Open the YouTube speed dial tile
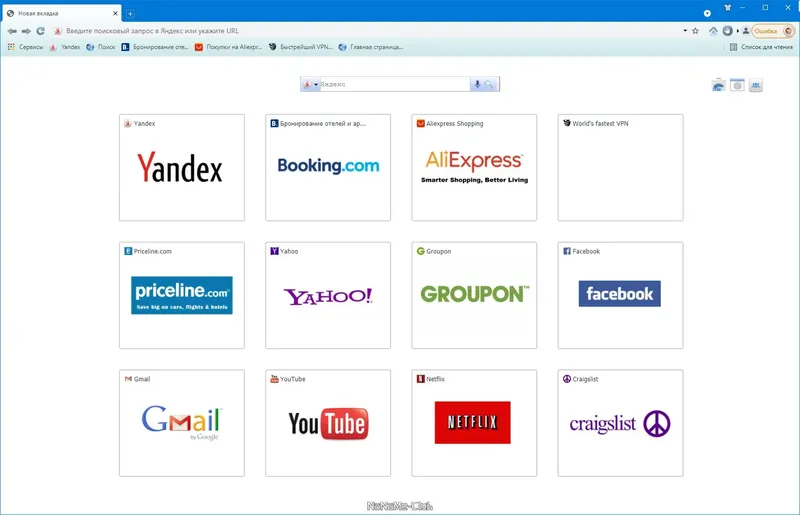 [x=328, y=423]
